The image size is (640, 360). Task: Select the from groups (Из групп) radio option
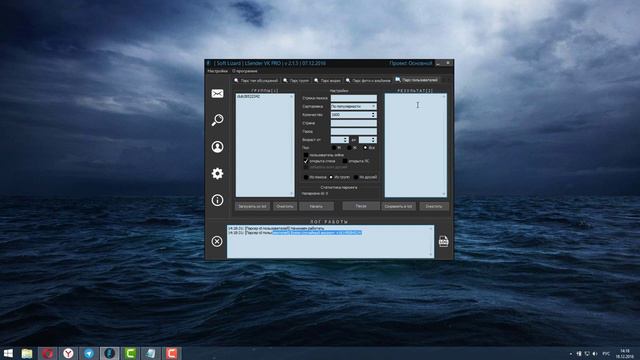(331, 177)
